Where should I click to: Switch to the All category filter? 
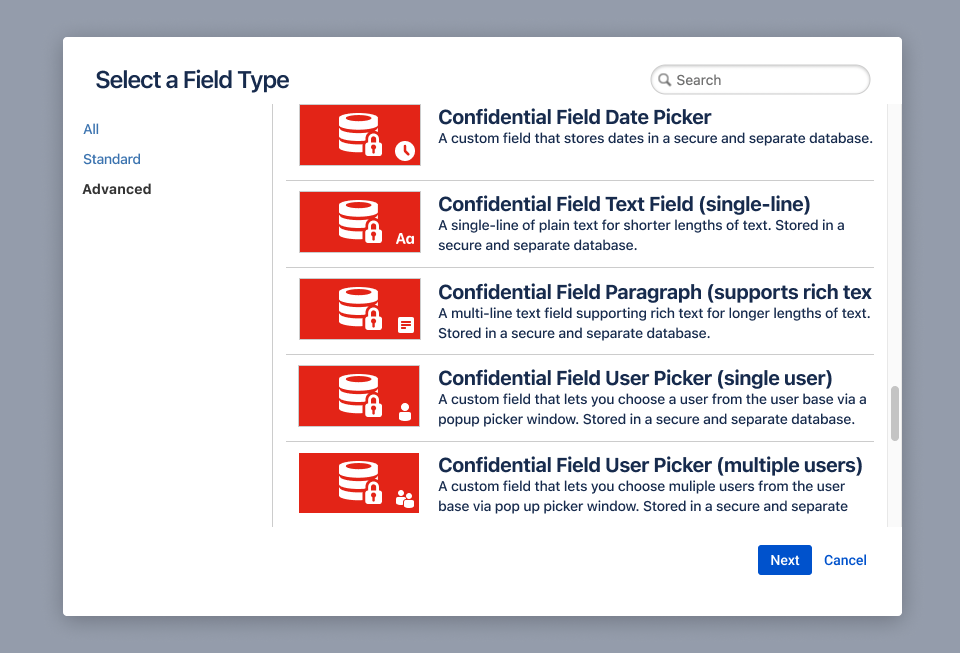(91, 129)
